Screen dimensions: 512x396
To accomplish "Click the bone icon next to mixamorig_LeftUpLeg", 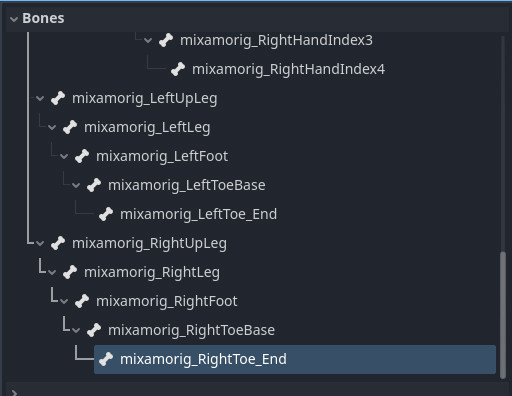I will tap(58, 98).
